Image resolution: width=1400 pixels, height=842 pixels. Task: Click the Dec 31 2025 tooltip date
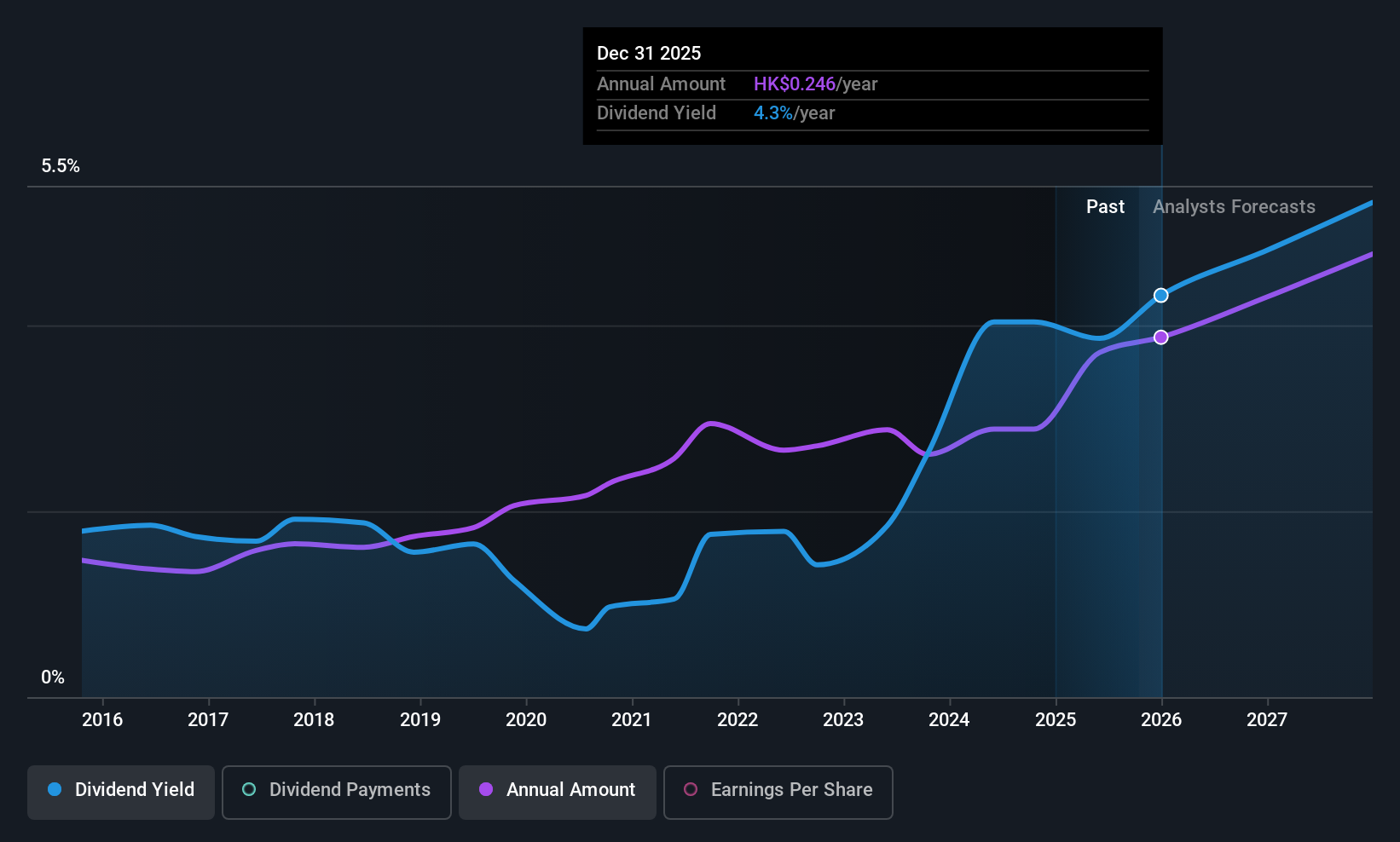click(x=649, y=54)
